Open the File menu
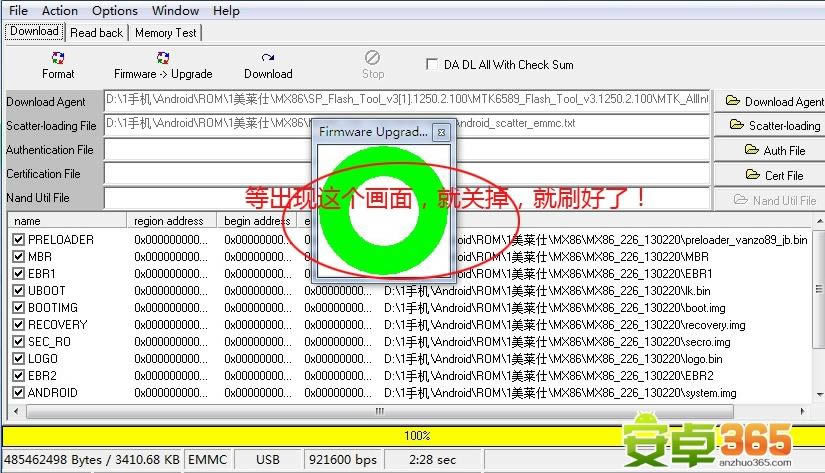The image size is (825, 473). [x=18, y=11]
